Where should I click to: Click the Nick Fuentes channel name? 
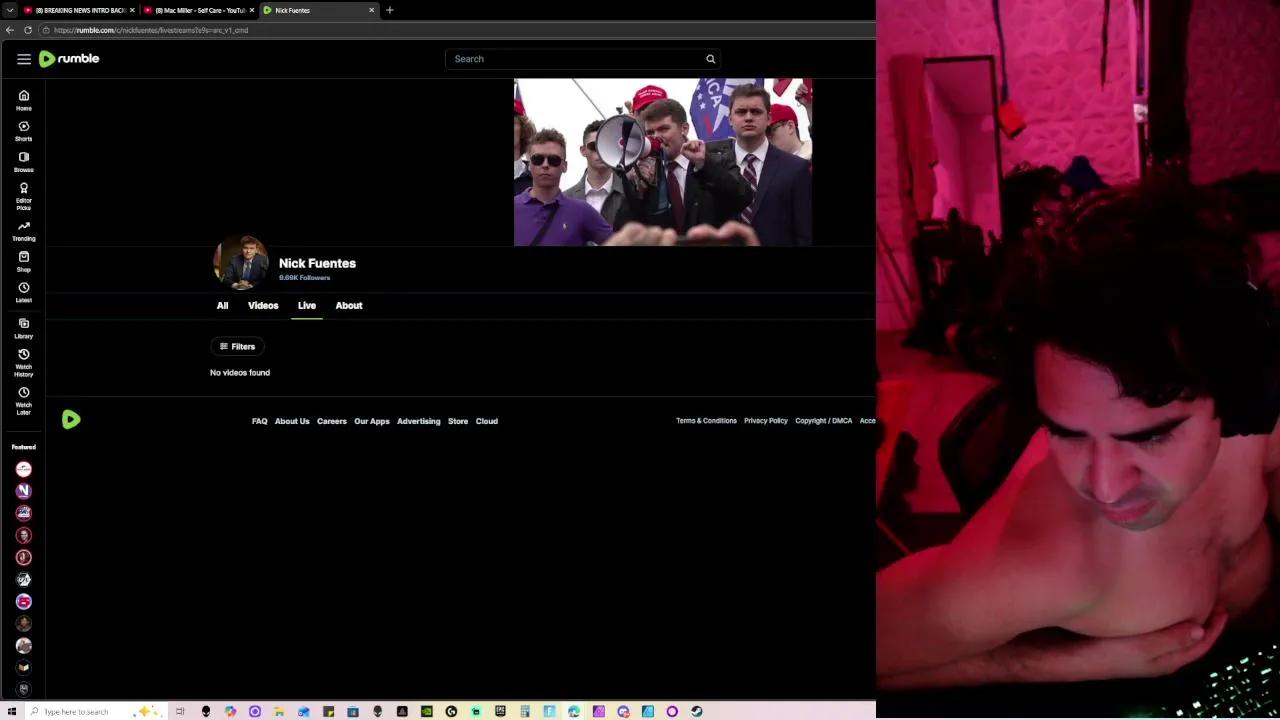click(x=317, y=263)
